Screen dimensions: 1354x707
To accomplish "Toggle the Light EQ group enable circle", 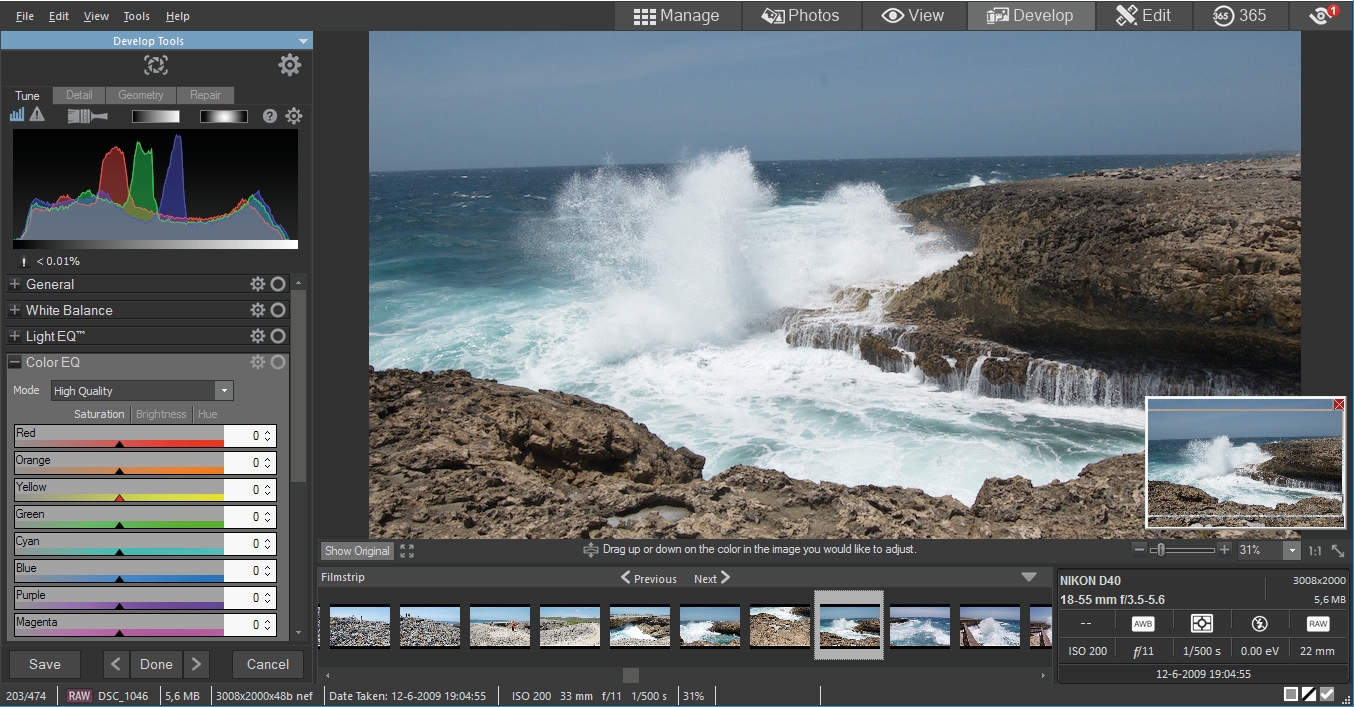I will tap(278, 336).
